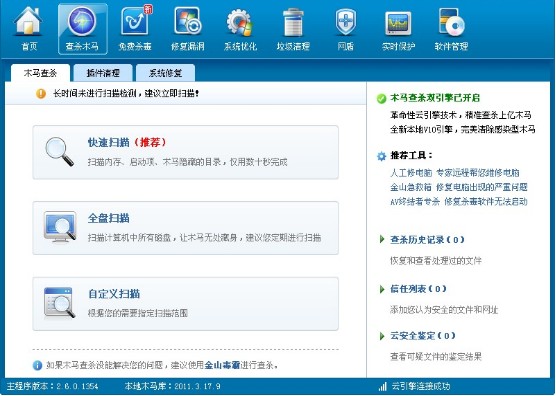Click 恢复和查看处理过的文件 text
Screen dimensions: 556x396
coord(436,261)
